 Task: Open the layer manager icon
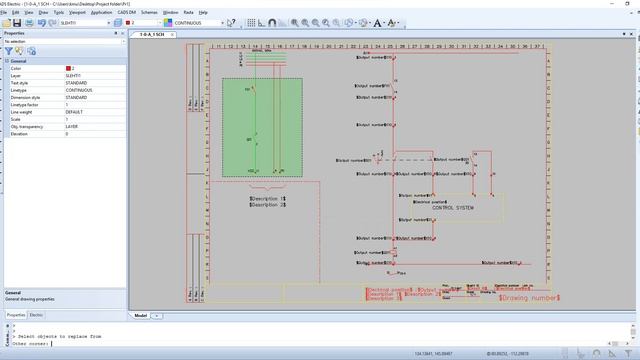(118, 23)
